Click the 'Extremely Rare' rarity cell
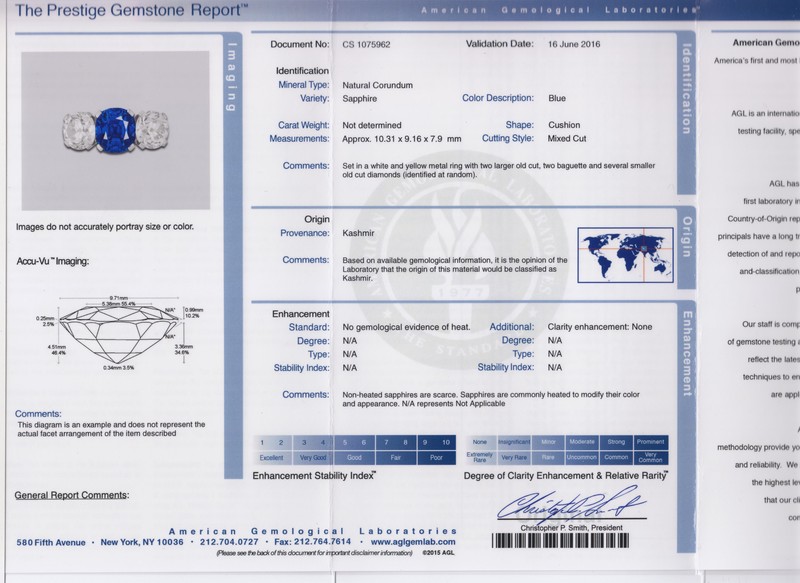 [480, 455]
